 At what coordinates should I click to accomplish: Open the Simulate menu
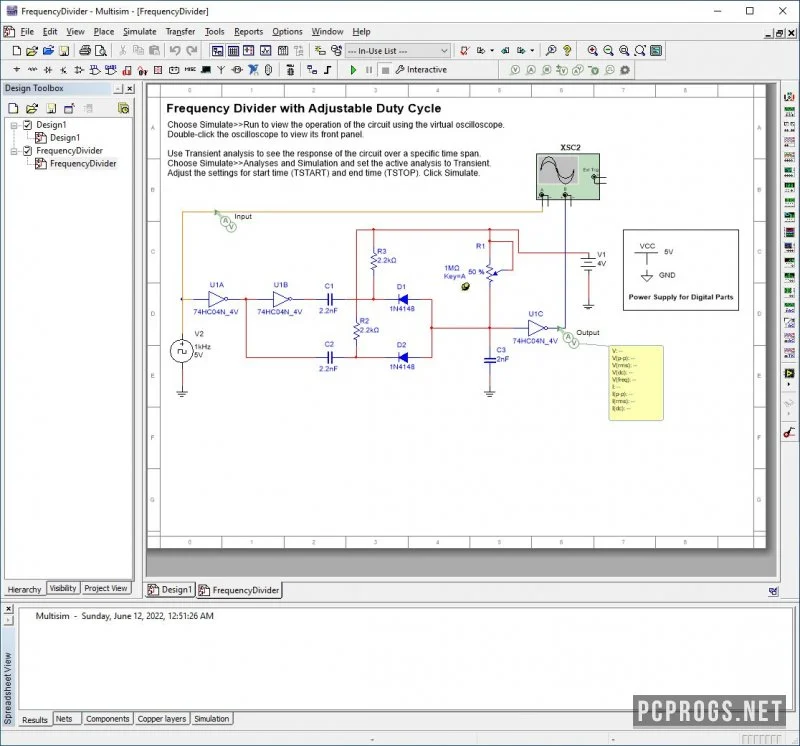click(x=139, y=32)
